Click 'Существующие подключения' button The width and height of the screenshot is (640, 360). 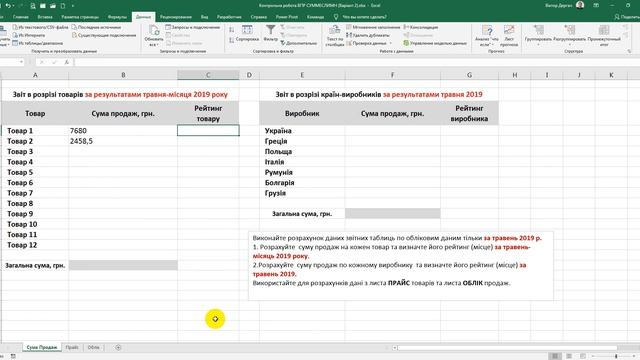click(x=104, y=36)
